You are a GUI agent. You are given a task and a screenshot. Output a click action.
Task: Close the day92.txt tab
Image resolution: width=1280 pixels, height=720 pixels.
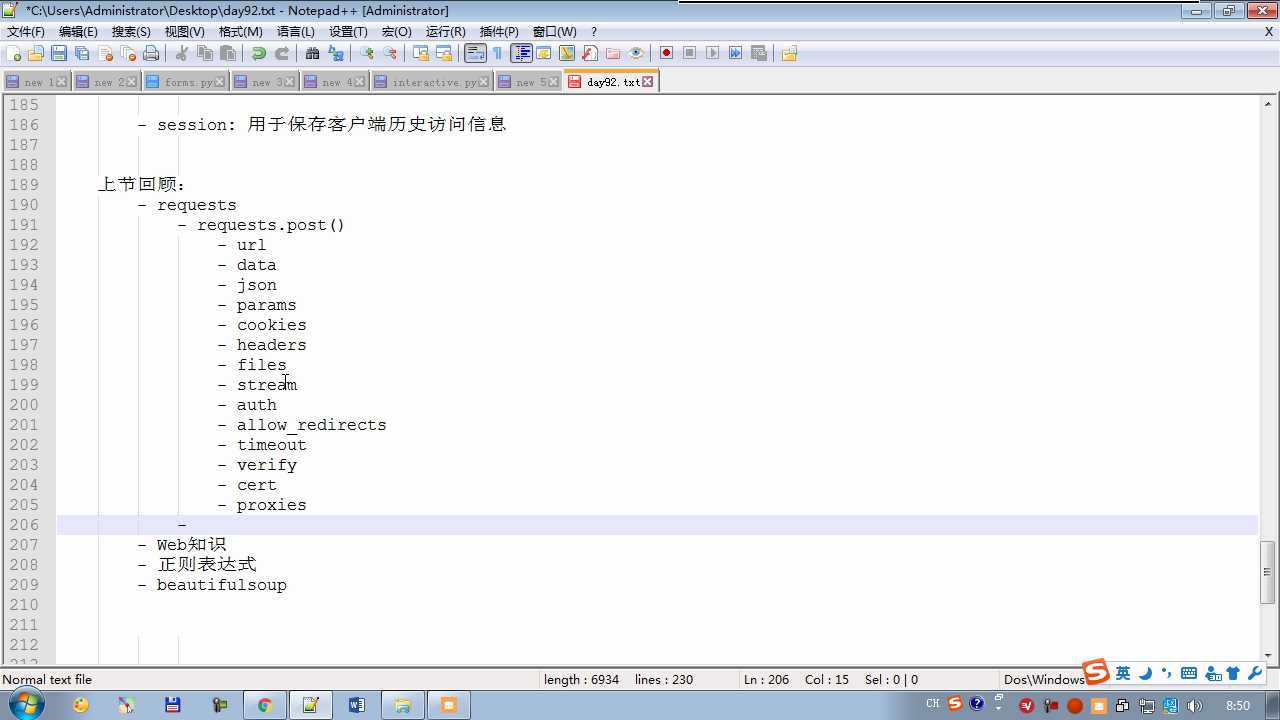[648, 82]
